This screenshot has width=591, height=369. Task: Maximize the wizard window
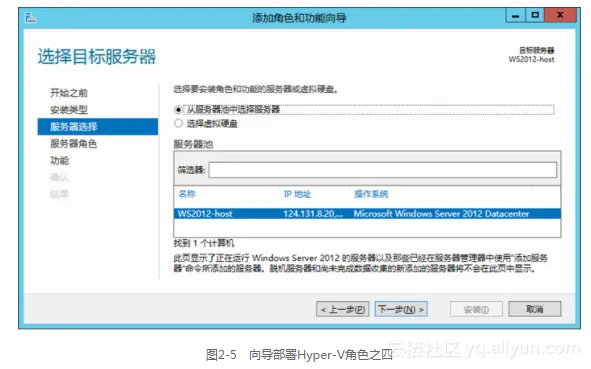point(535,15)
